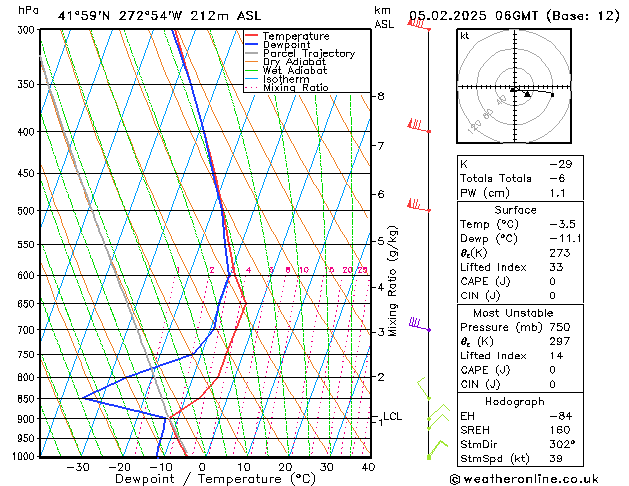Click the storm motion triangle in hodograph
The height and width of the screenshot is (486, 629).
coord(527,94)
